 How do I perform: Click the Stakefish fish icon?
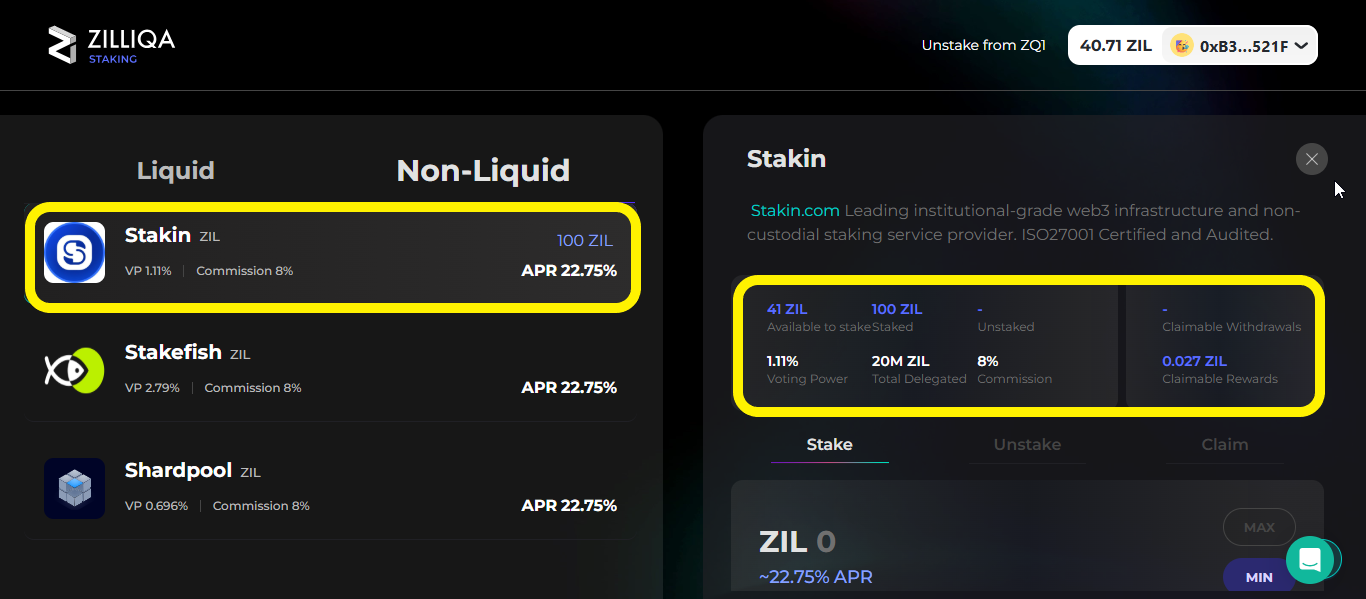pyautogui.click(x=74, y=370)
